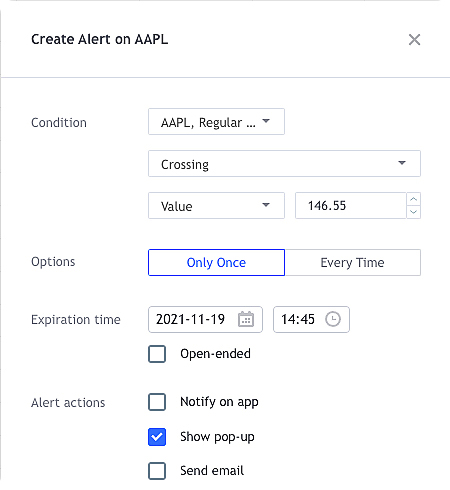Click the 2021-11-19 expiration date field
The height and width of the screenshot is (490, 450).
point(205,319)
